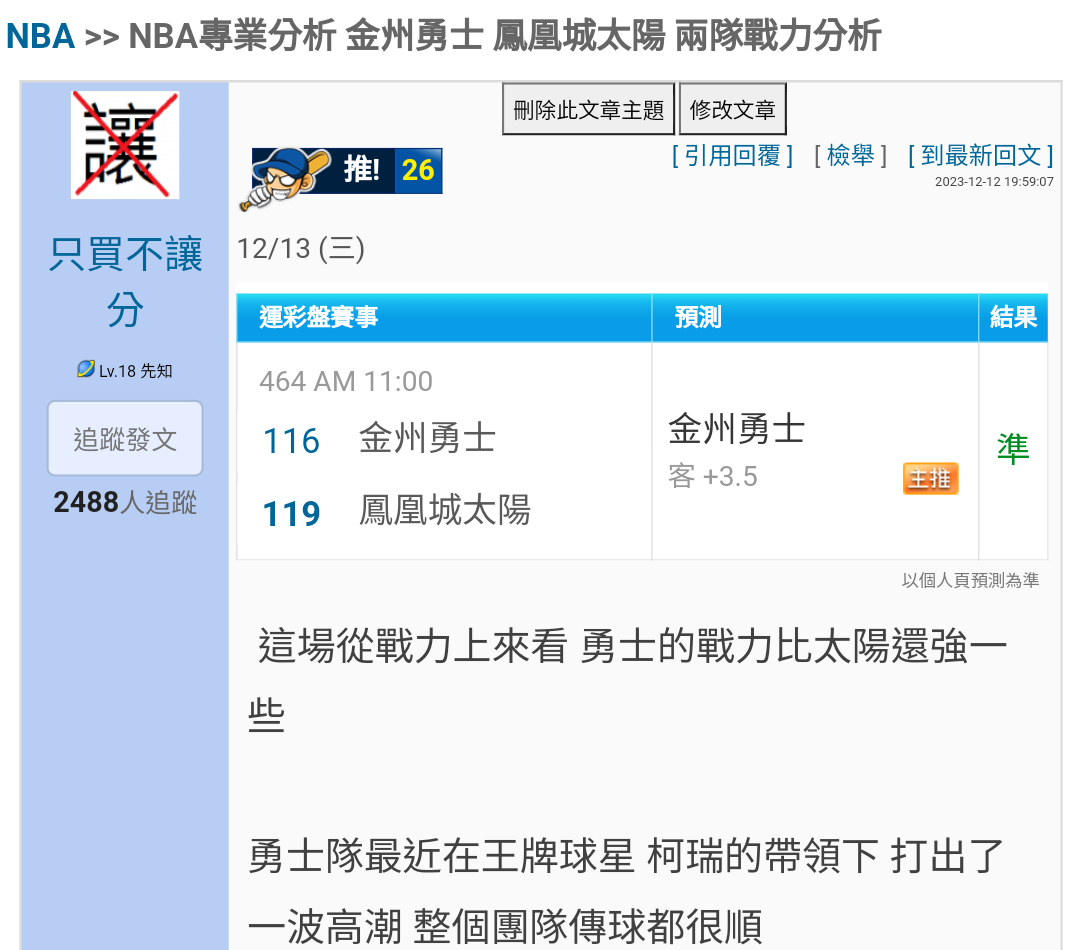Click the article title NBA專業分析 heading

click(x=504, y=36)
